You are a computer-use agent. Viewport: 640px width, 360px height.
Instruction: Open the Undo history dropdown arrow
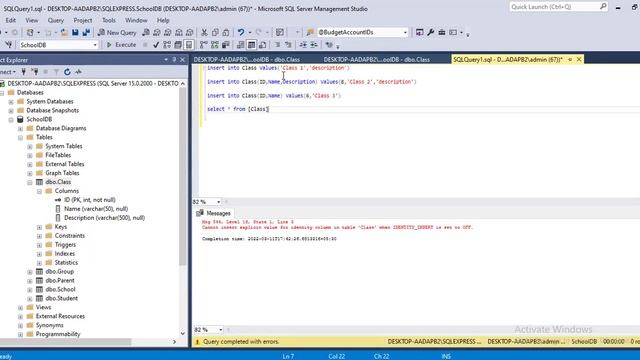pos(249,32)
